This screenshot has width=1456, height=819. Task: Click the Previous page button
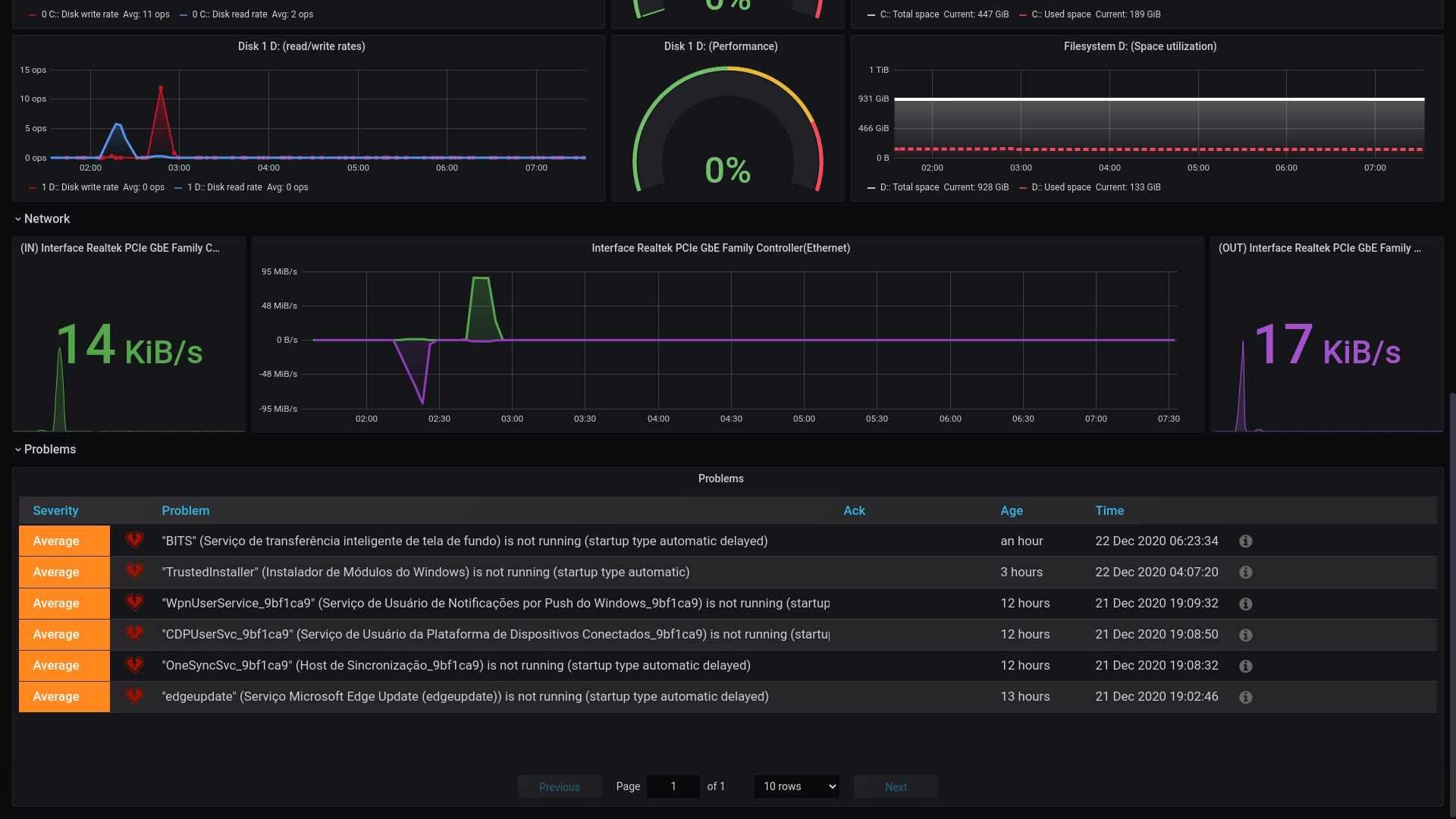(559, 787)
